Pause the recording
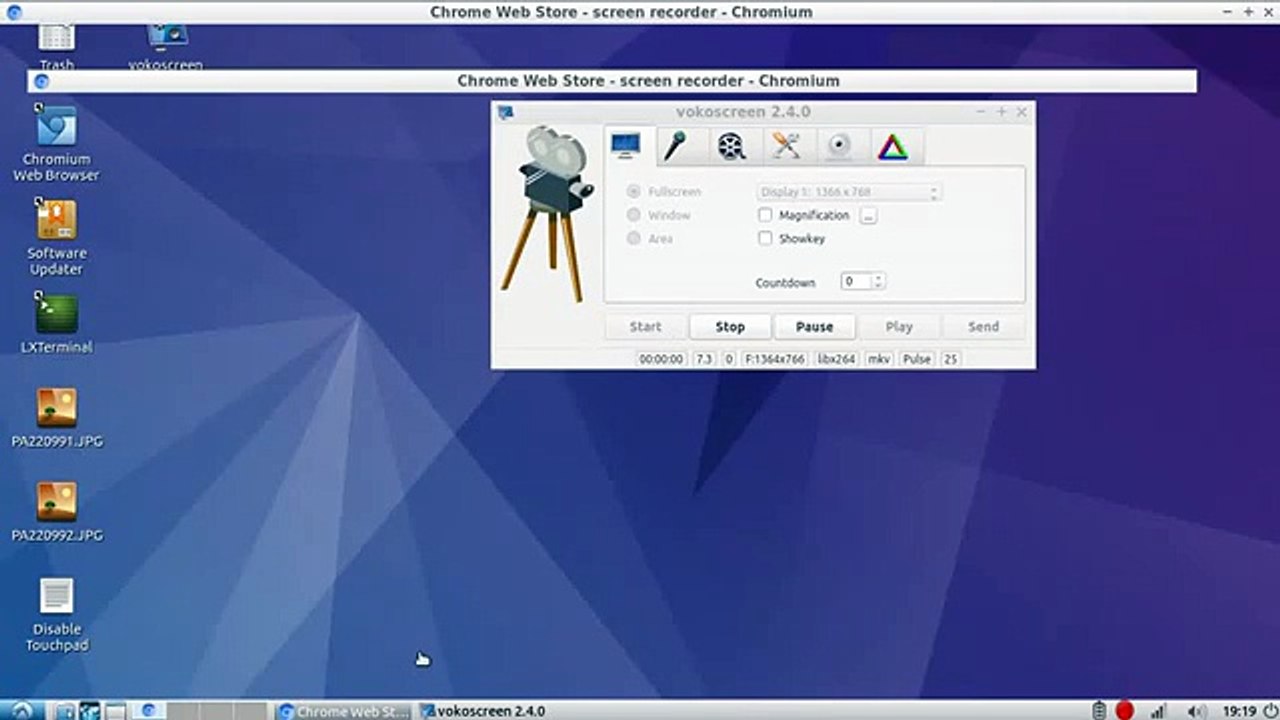Image resolution: width=1280 pixels, height=720 pixels. click(814, 327)
